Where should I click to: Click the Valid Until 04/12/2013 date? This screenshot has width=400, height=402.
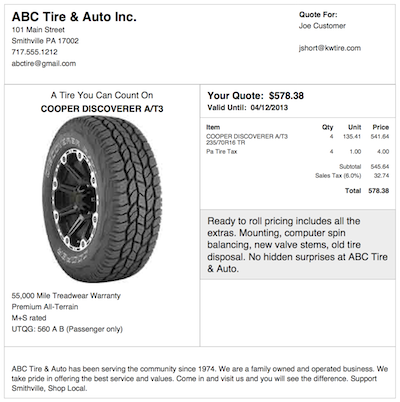(247, 108)
